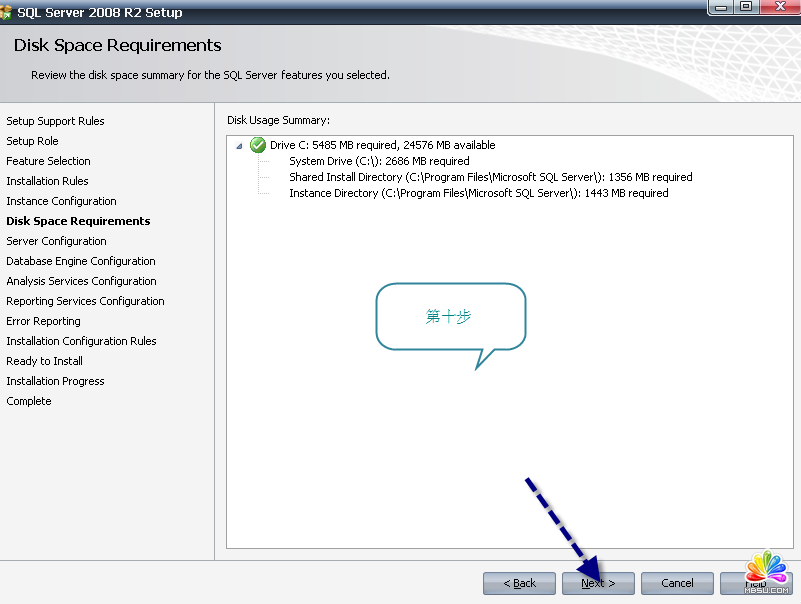
Task: Go to Feature Selection step
Action: [x=48, y=161]
